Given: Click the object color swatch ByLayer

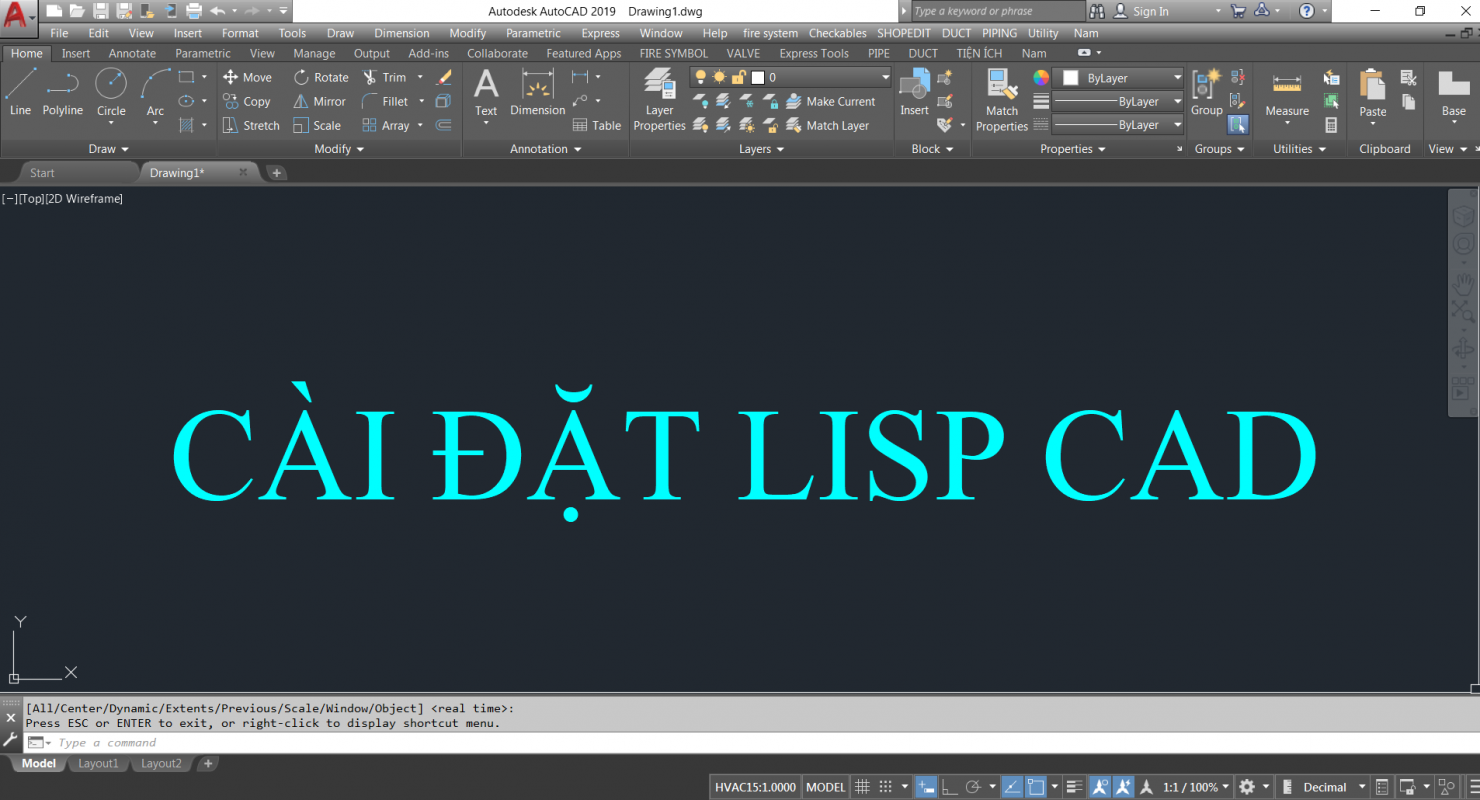Looking at the screenshot, I should coord(1071,77).
